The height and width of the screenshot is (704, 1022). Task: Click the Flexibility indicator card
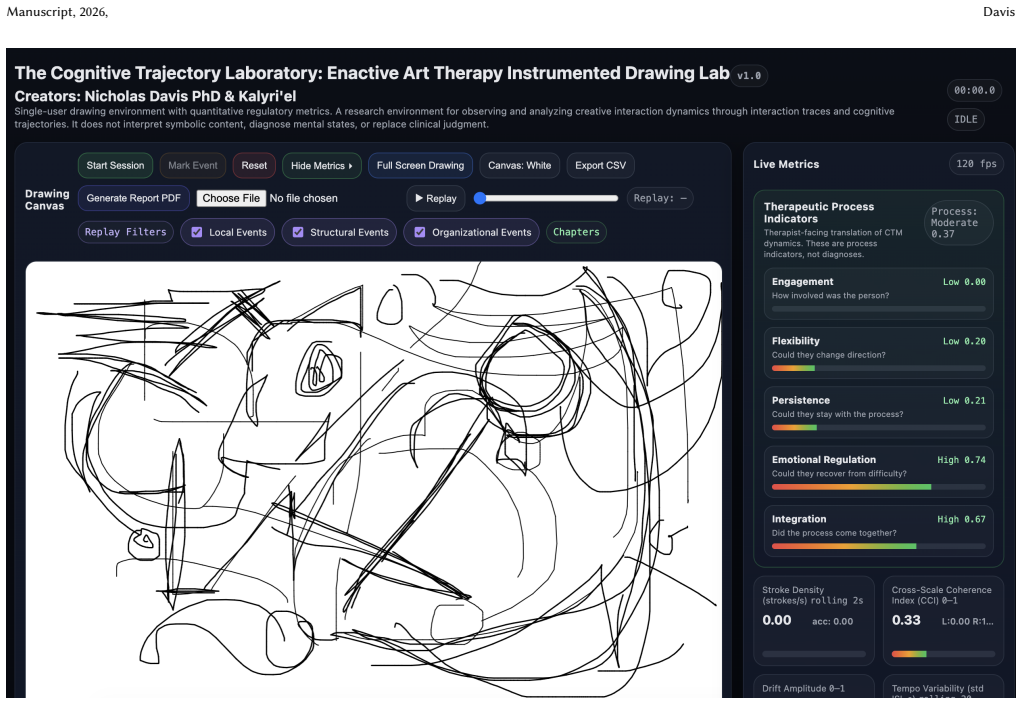(x=879, y=353)
